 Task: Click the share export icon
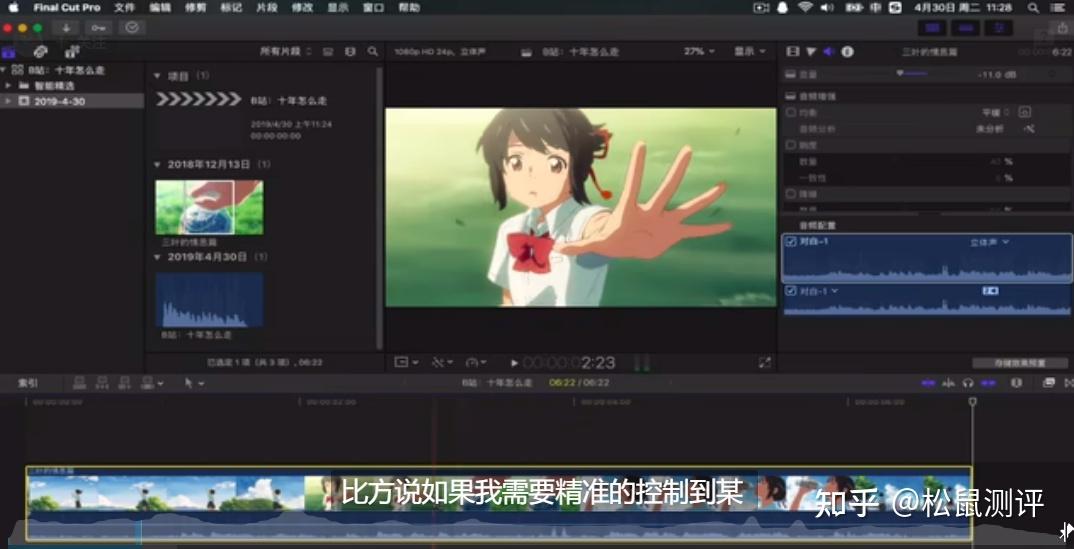tap(1062, 28)
